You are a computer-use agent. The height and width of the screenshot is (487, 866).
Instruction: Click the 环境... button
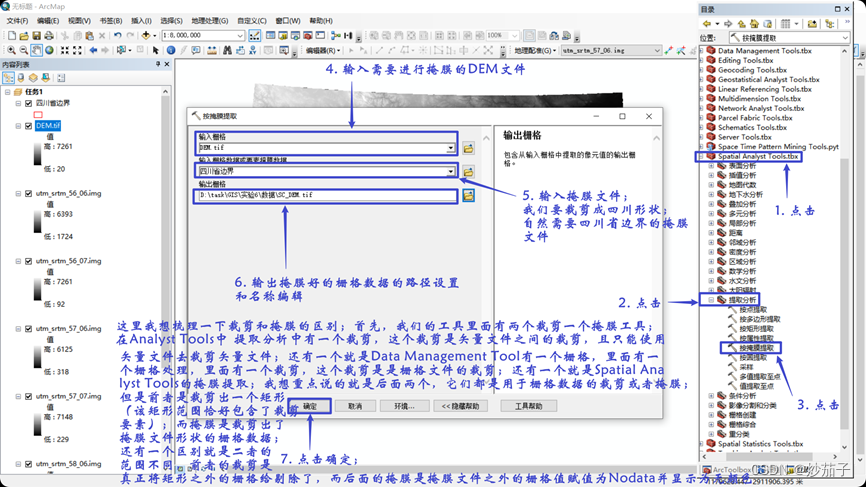(x=404, y=406)
